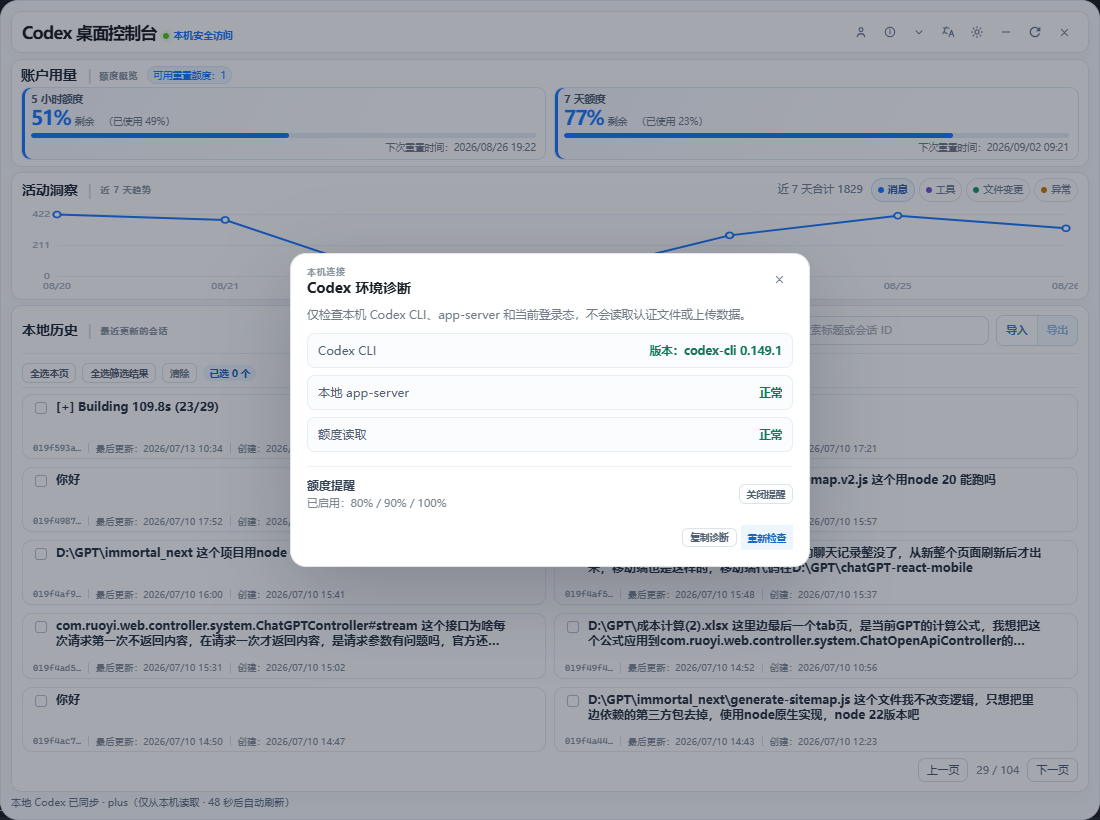Click the 本地 Codex 已同步 status bar text
This screenshot has height=820, width=1100.
pyautogui.click(x=150, y=802)
